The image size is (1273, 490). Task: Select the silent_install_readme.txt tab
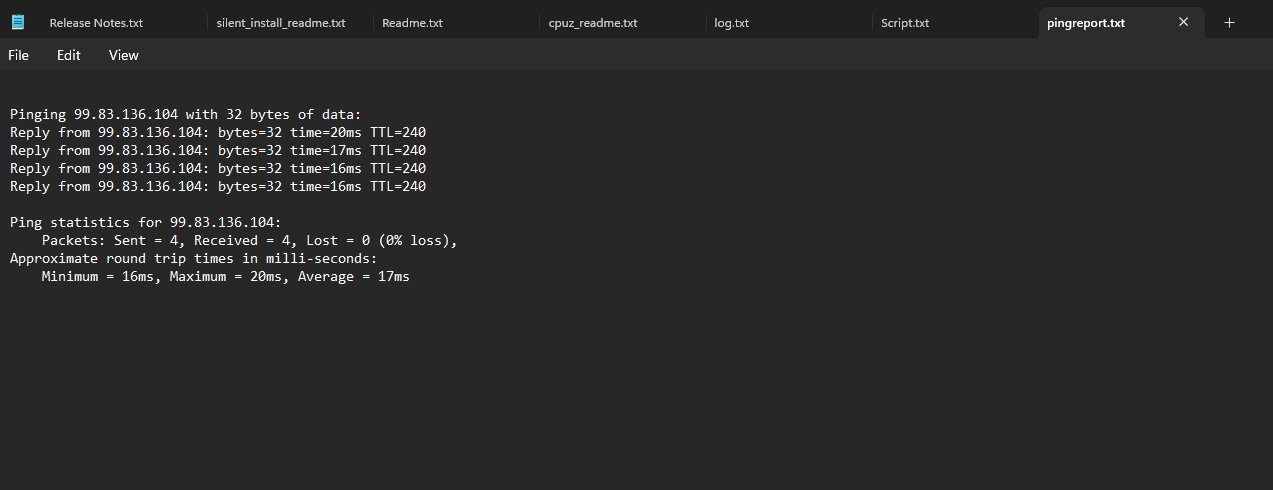click(x=280, y=23)
